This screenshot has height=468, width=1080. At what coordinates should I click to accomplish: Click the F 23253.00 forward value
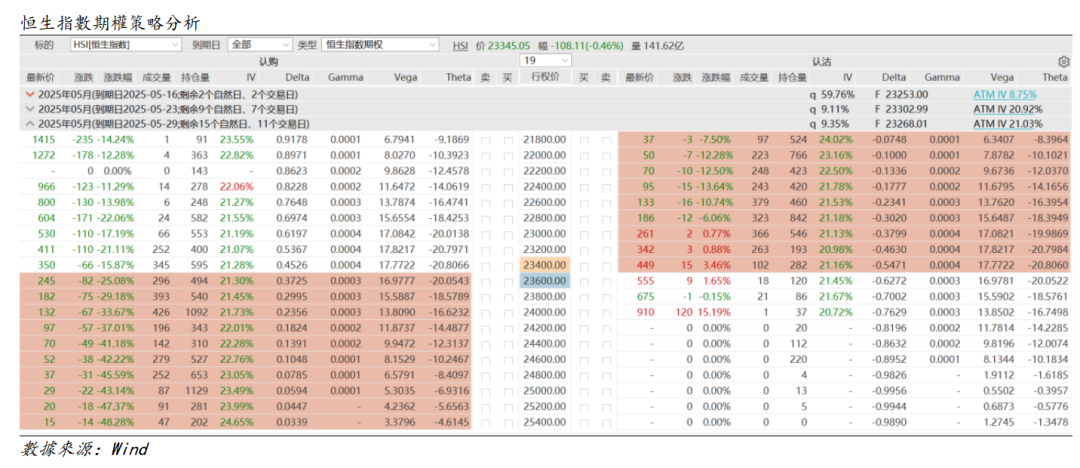[901, 94]
